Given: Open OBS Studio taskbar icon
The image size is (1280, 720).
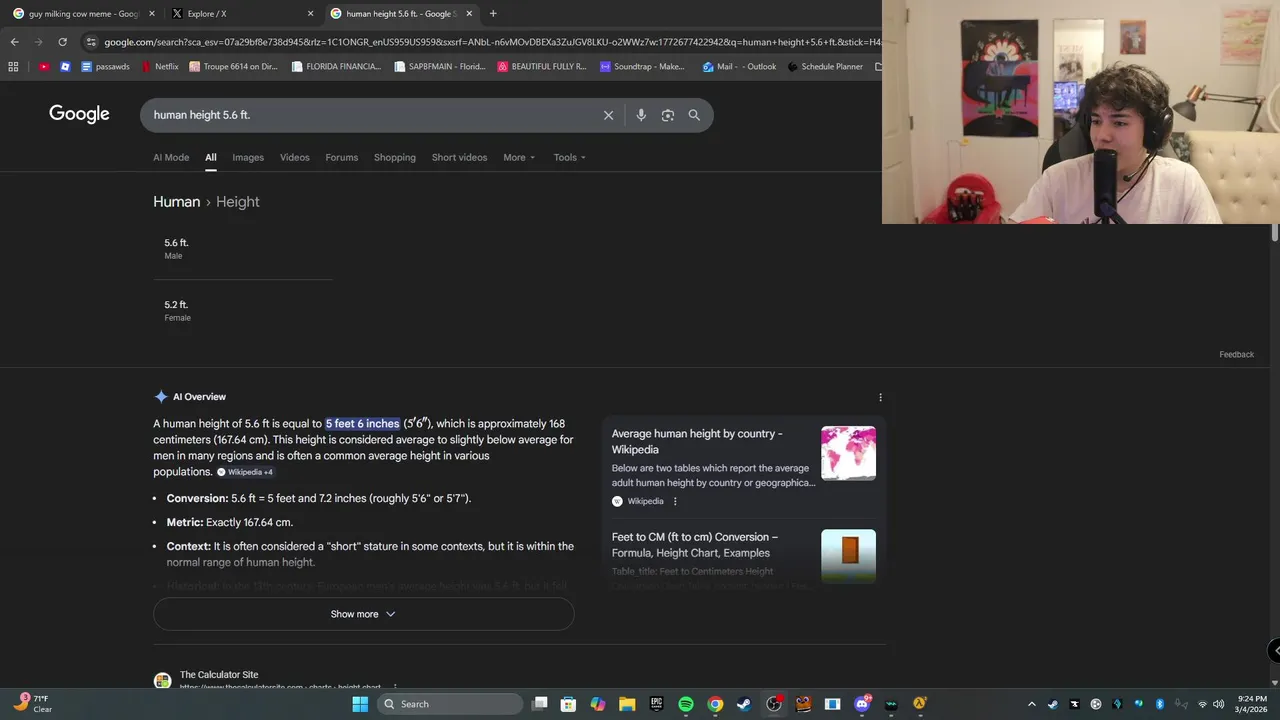Looking at the screenshot, I should [x=774, y=704].
